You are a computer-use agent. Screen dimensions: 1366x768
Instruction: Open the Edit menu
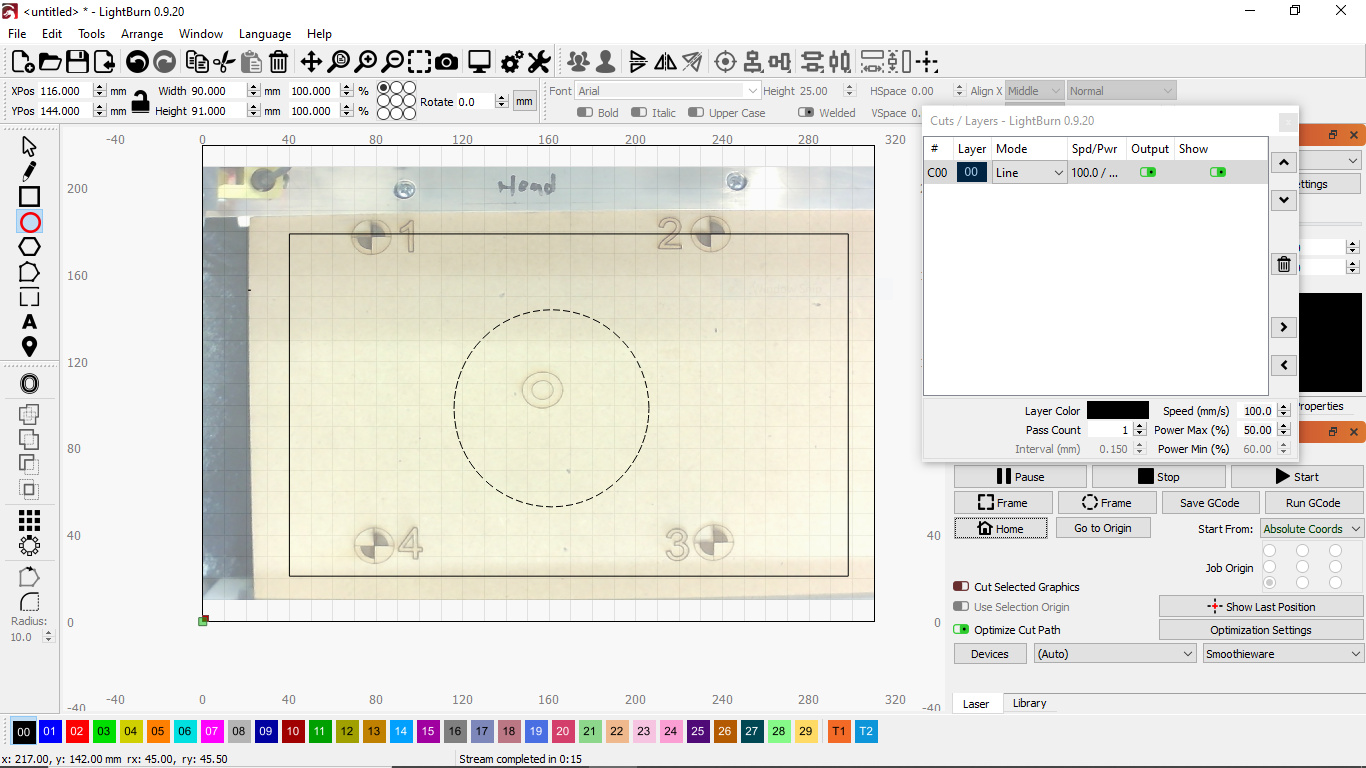(x=52, y=34)
